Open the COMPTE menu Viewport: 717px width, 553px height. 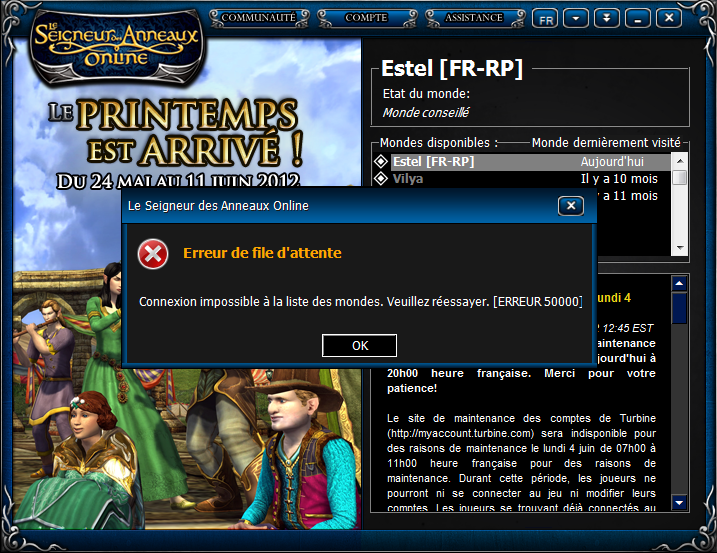[x=366, y=18]
